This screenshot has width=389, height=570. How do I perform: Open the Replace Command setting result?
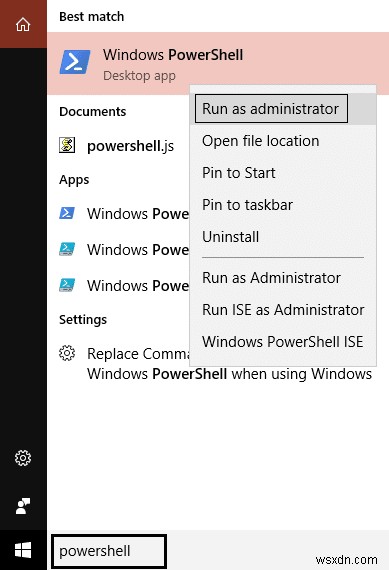point(215,364)
